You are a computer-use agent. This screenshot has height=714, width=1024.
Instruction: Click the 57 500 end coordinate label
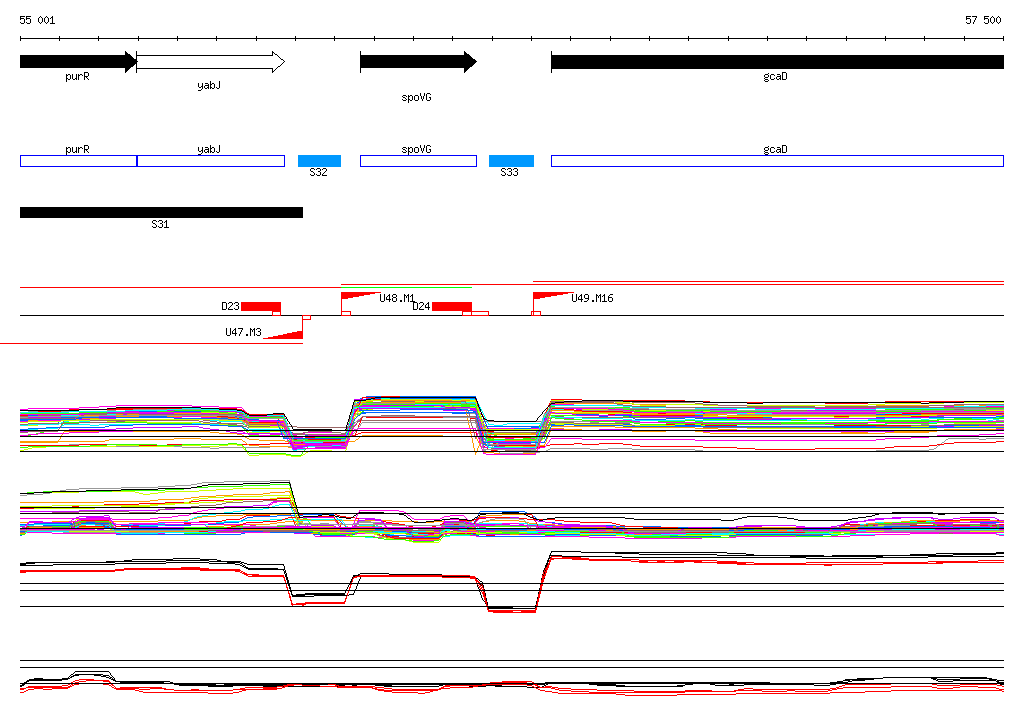coord(983,20)
